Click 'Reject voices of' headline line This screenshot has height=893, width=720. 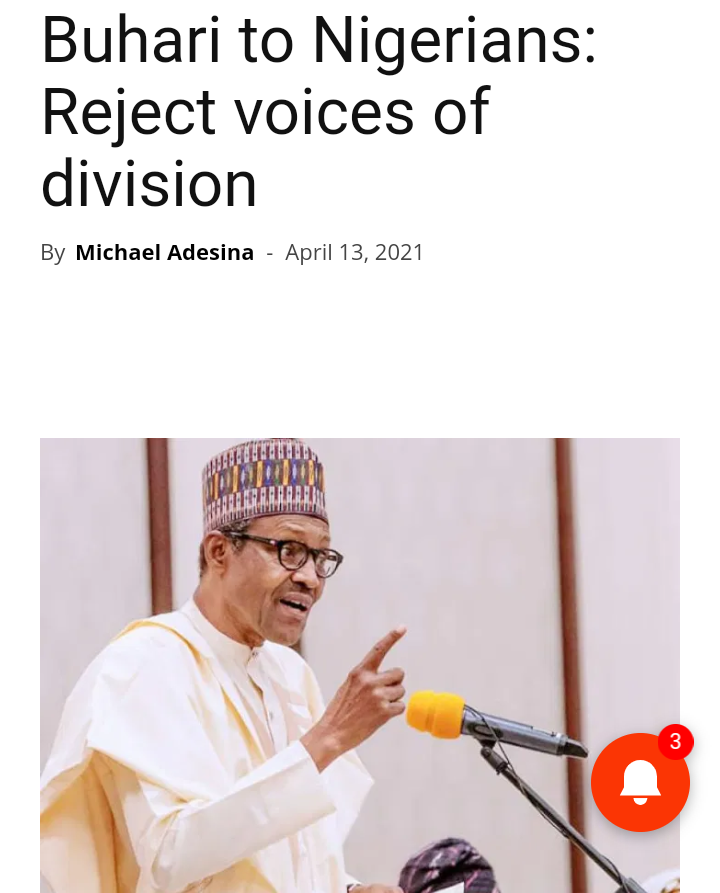tap(265, 112)
